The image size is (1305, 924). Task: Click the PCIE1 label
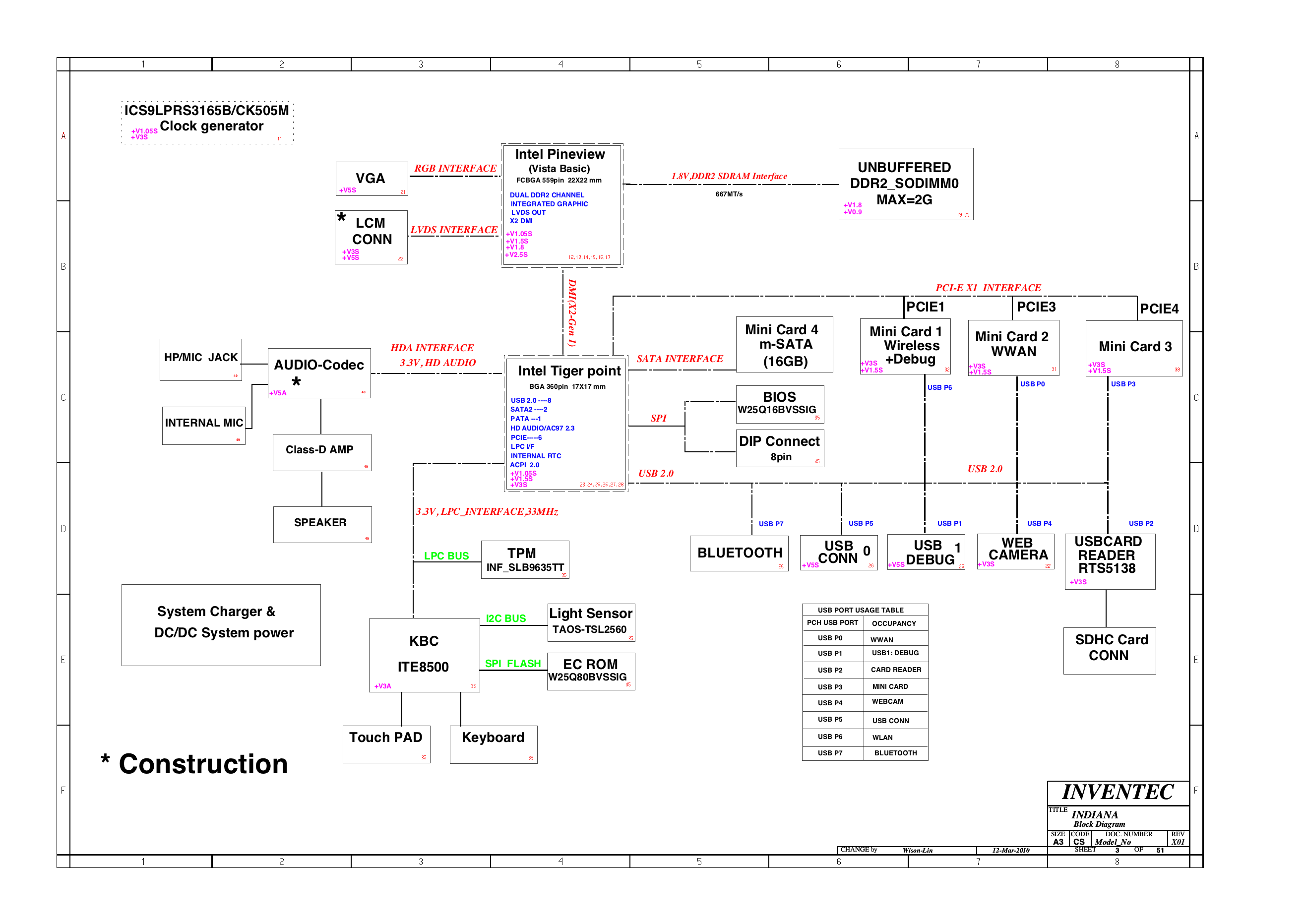coord(926,307)
